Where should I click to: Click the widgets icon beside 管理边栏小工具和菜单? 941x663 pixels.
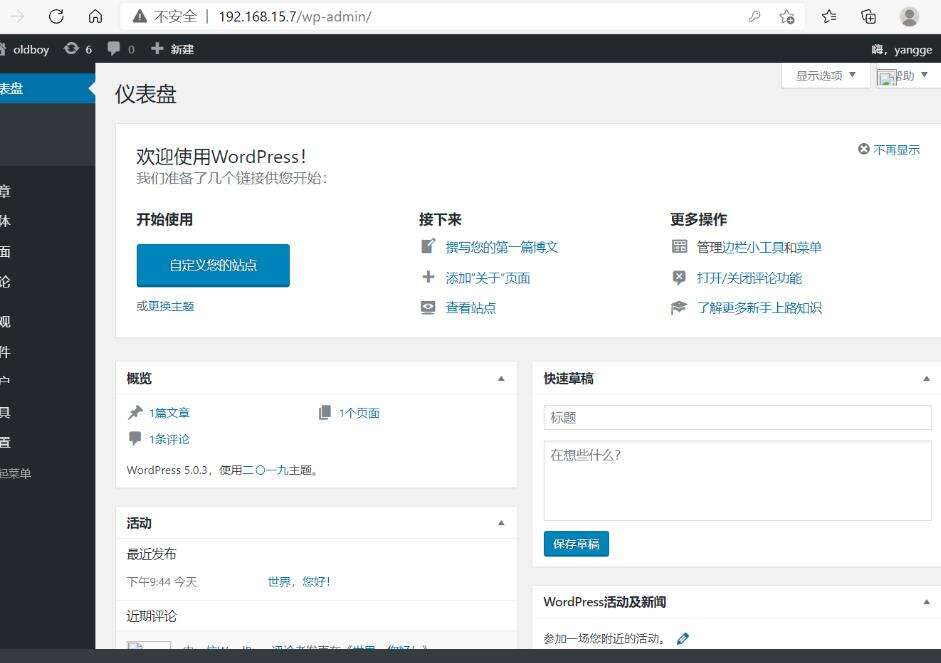click(x=679, y=246)
